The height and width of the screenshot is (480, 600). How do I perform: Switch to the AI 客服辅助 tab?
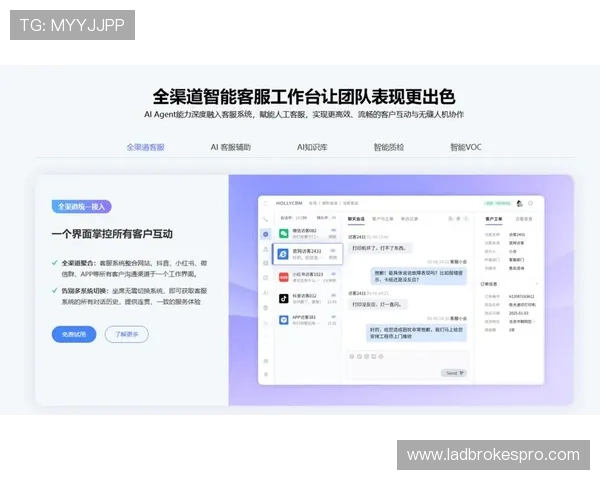[231, 147]
